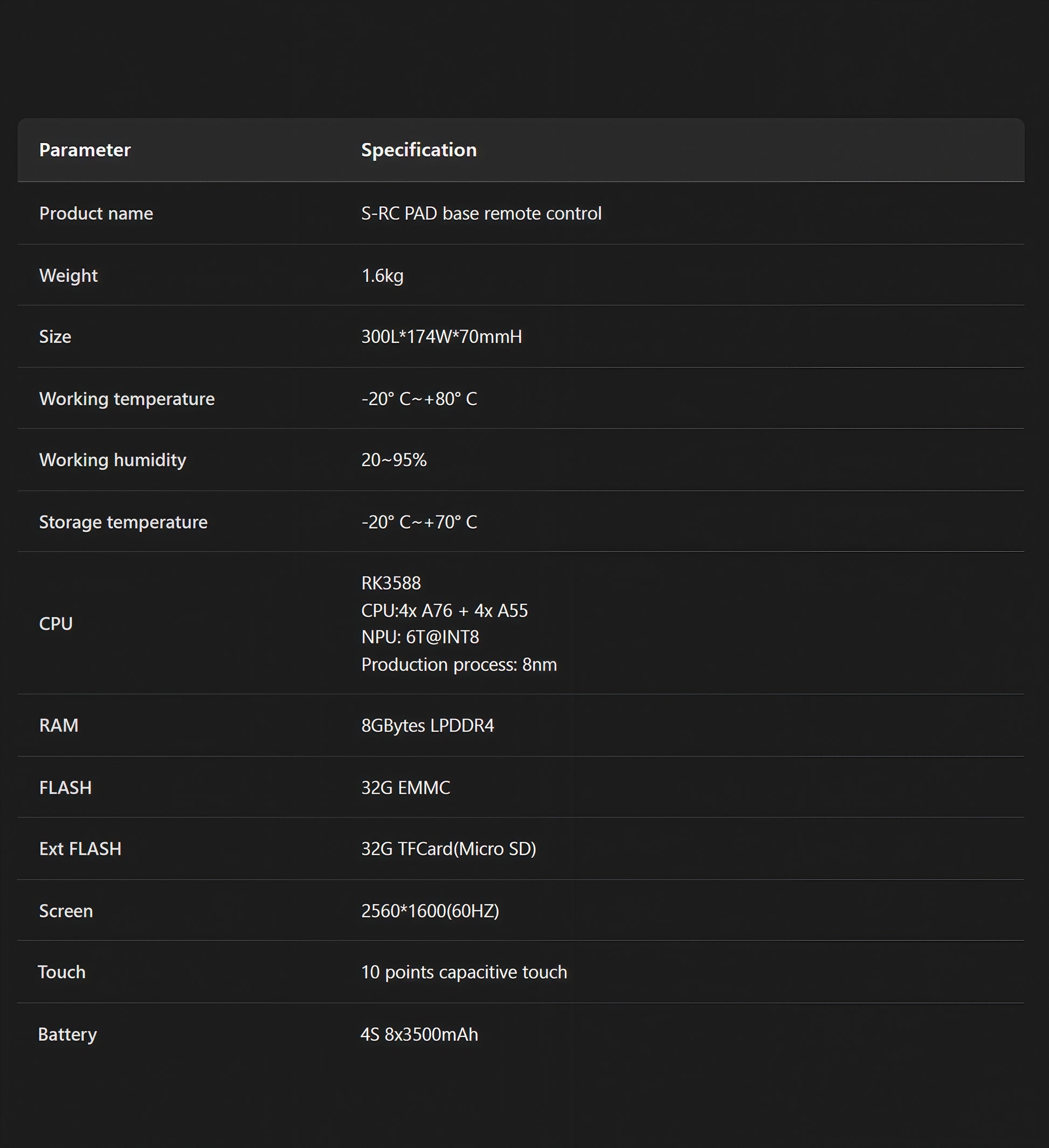Select 10 points capacitive touch text
Viewport: 1049px width, 1148px height.
tap(464, 972)
